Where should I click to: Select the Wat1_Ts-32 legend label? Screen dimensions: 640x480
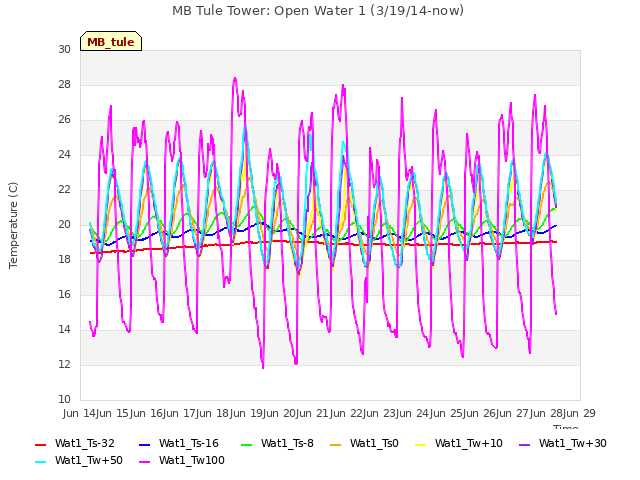(84, 443)
